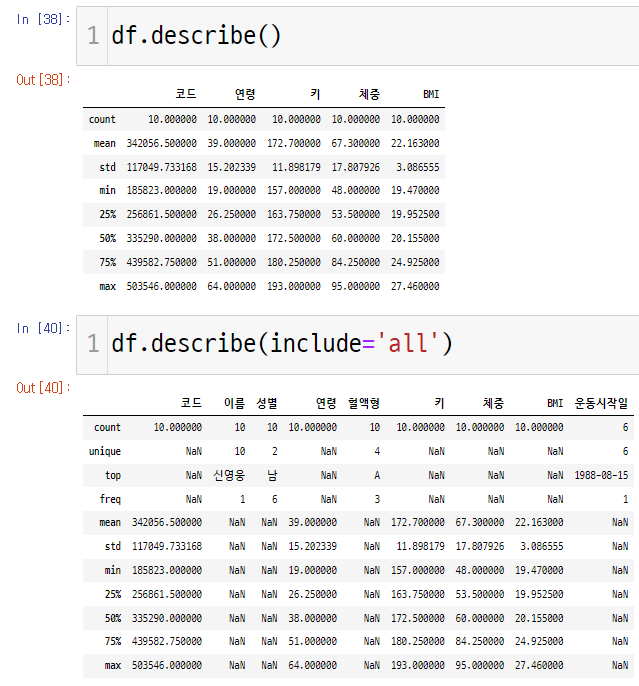Click the count row label in Out[38] table
Viewport: 639px width, 686px height.
(102, 119)
